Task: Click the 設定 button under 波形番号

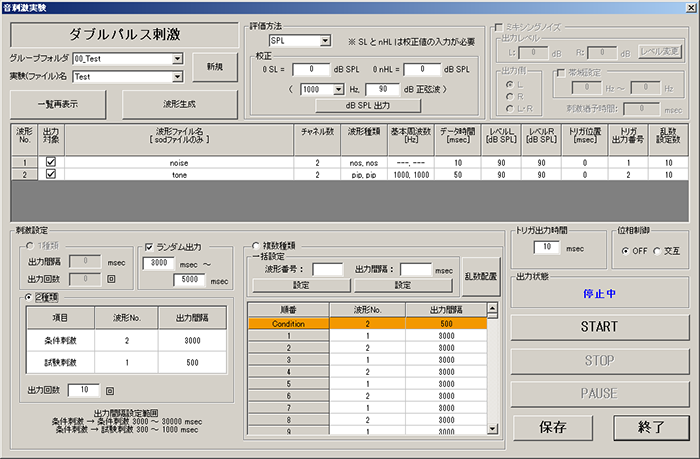Action: click(301, 285)
